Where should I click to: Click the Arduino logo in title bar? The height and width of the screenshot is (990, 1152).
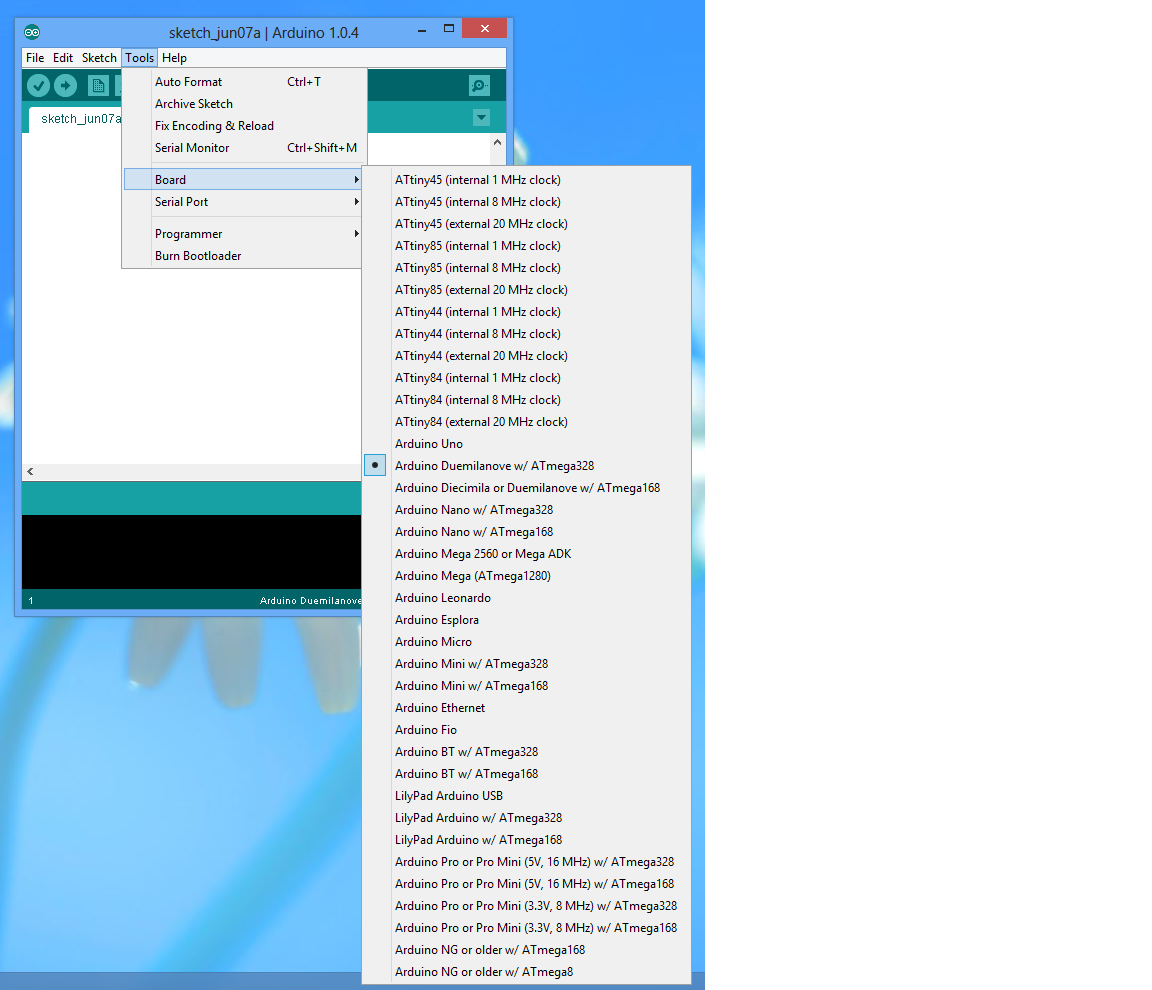[32, 32]
